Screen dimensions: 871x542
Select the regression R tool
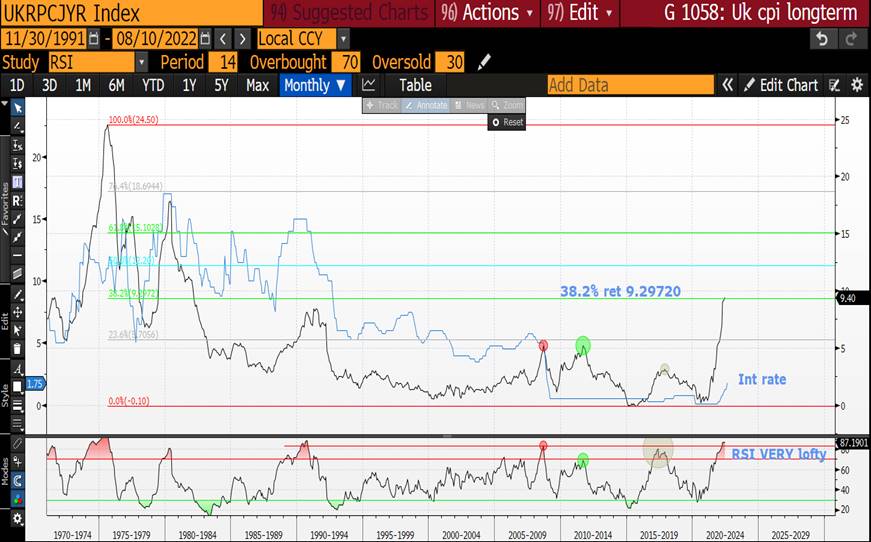click(x=17, y=200)
